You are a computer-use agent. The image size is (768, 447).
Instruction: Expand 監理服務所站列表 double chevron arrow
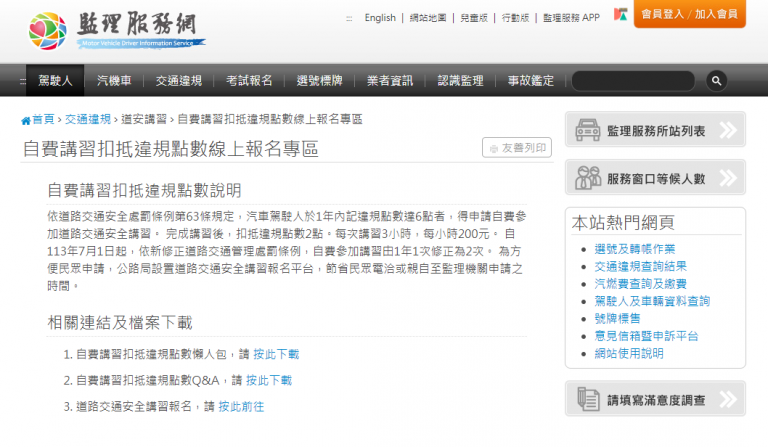(x=728, y=130)
